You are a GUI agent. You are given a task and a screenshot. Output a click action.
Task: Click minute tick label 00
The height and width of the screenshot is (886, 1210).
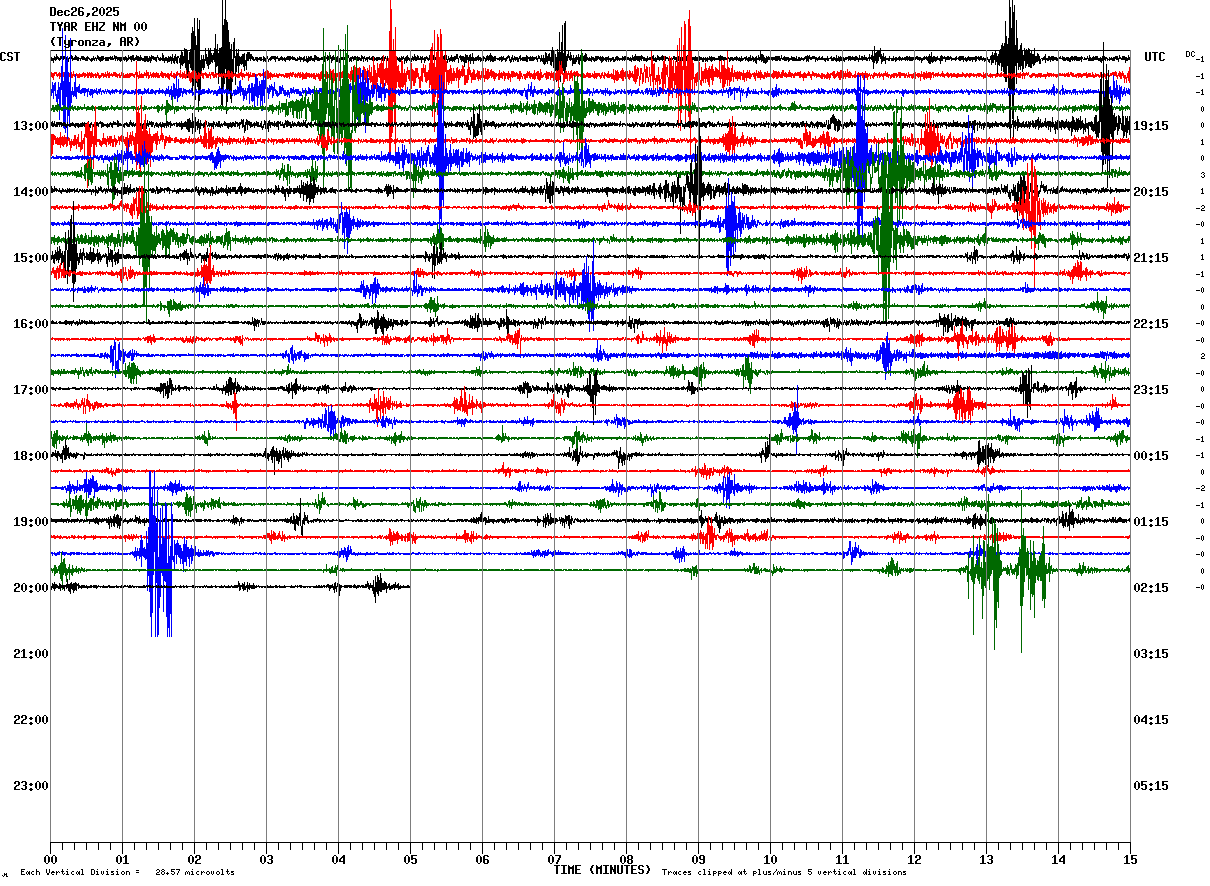(50, 860)
